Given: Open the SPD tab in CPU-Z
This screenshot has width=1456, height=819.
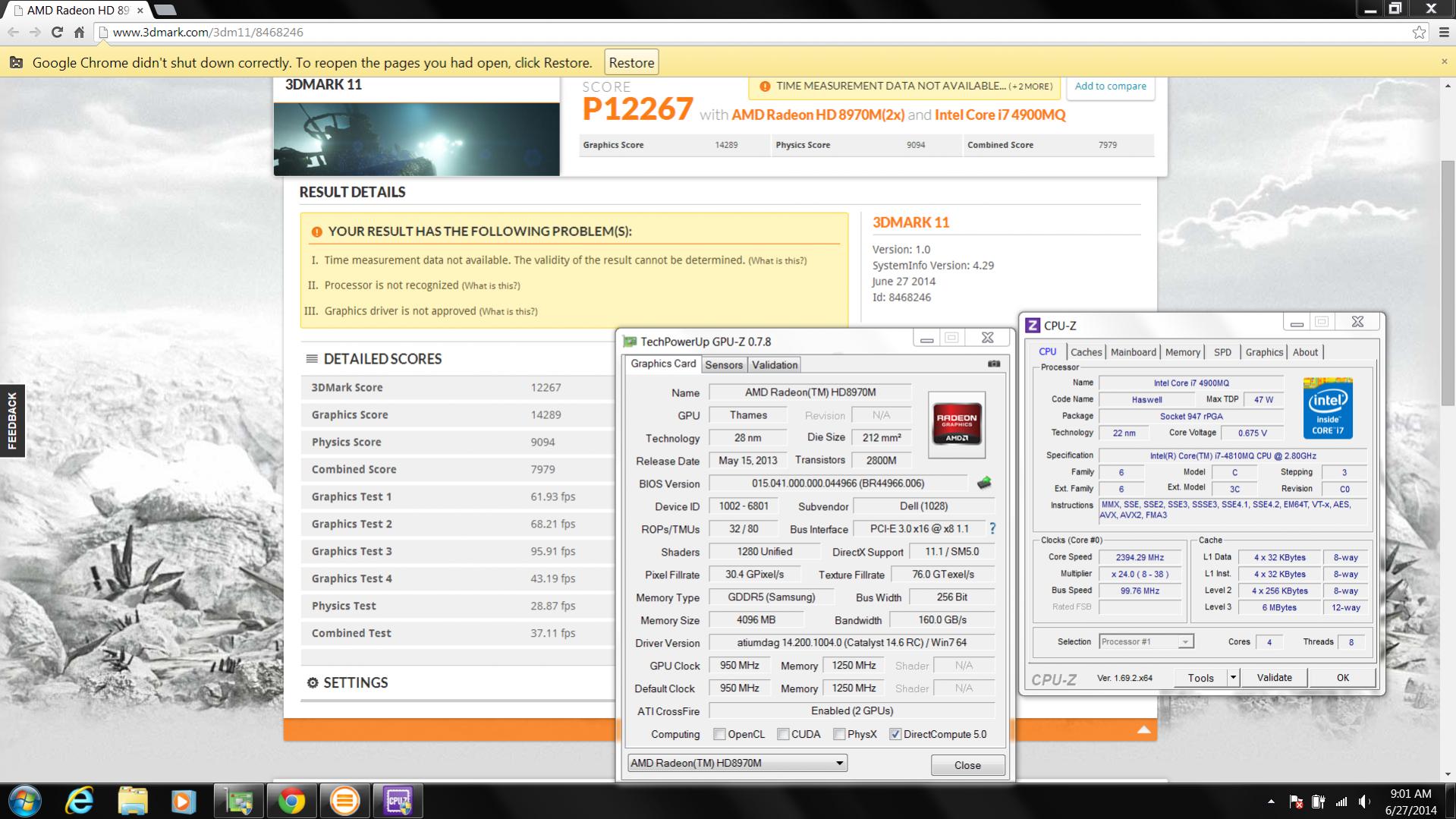Looking at the screenshot, I should tap(1222, 352).
